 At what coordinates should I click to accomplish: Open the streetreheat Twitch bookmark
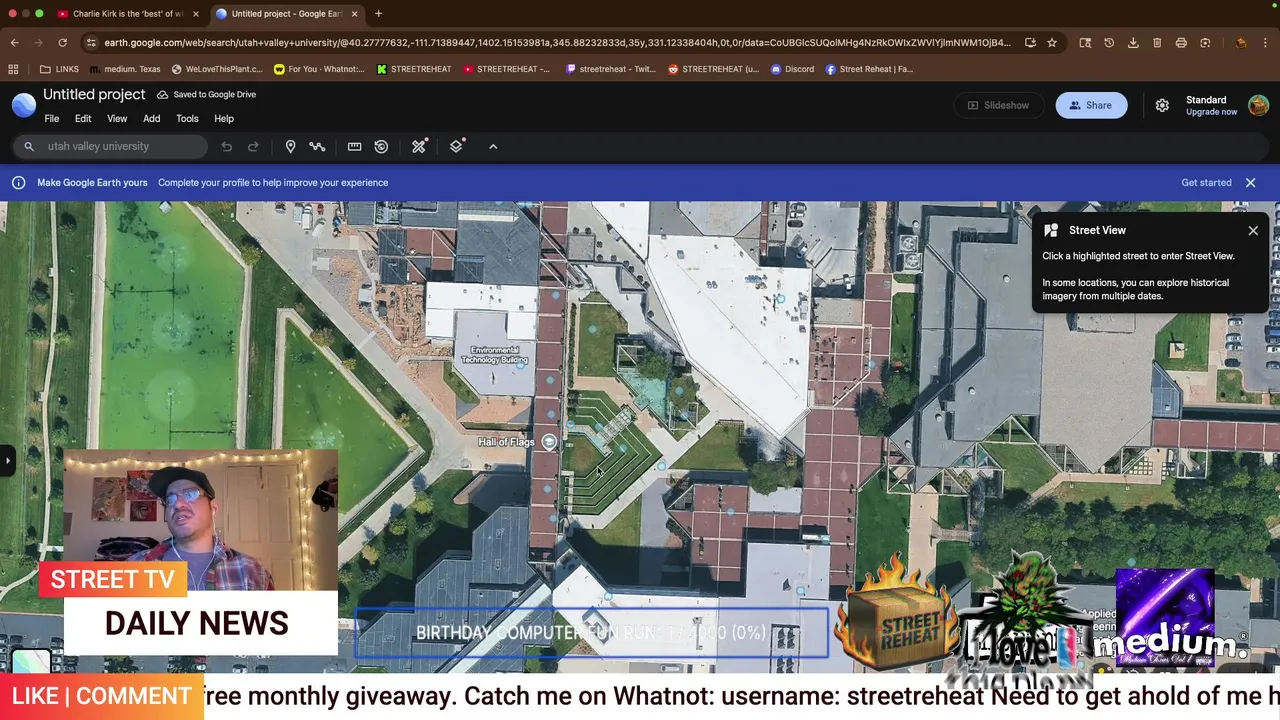coord(611,69)
